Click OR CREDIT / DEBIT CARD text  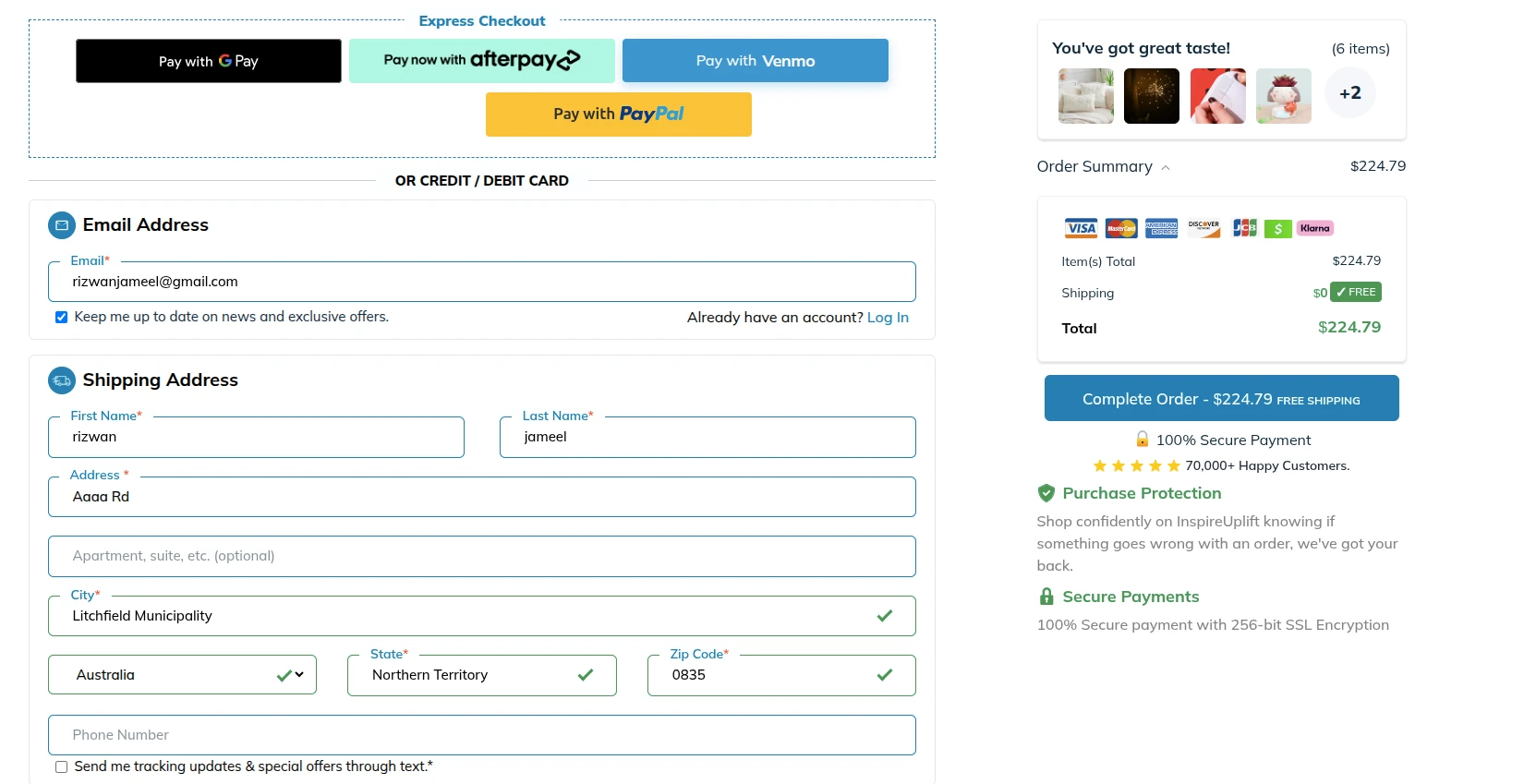click(482, 181)
